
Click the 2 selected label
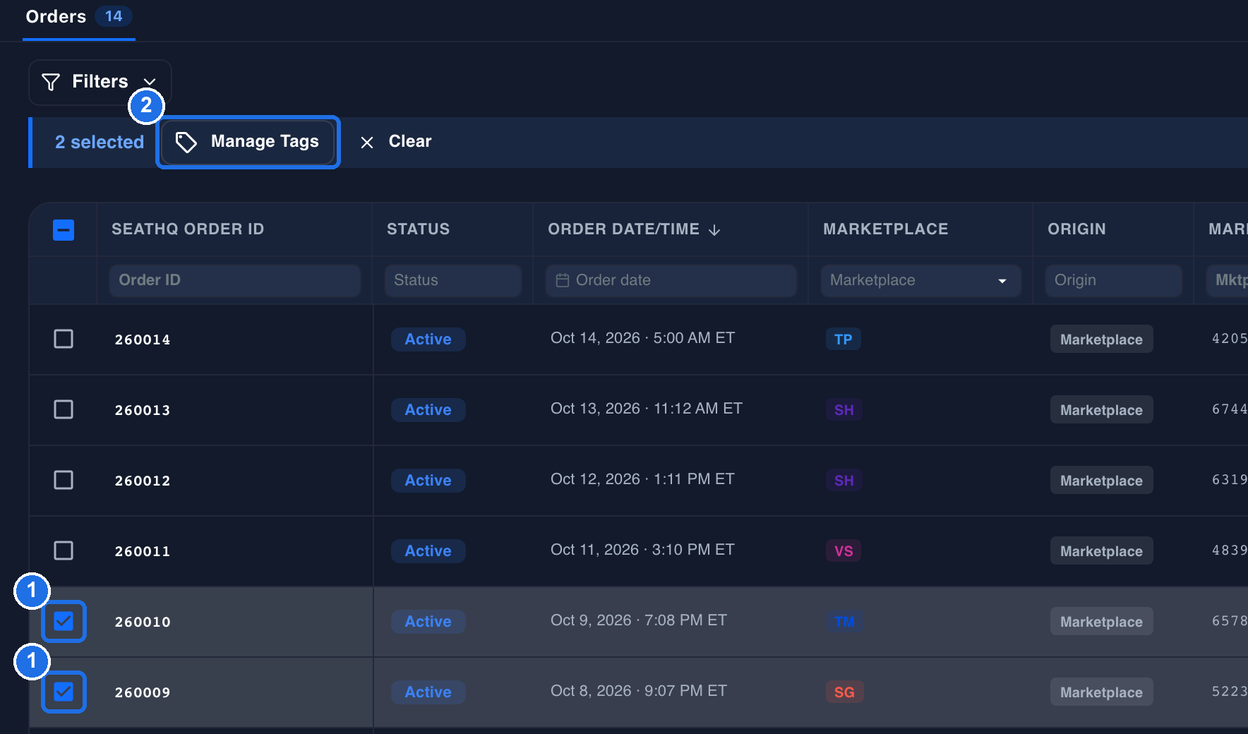coord(99,142)
